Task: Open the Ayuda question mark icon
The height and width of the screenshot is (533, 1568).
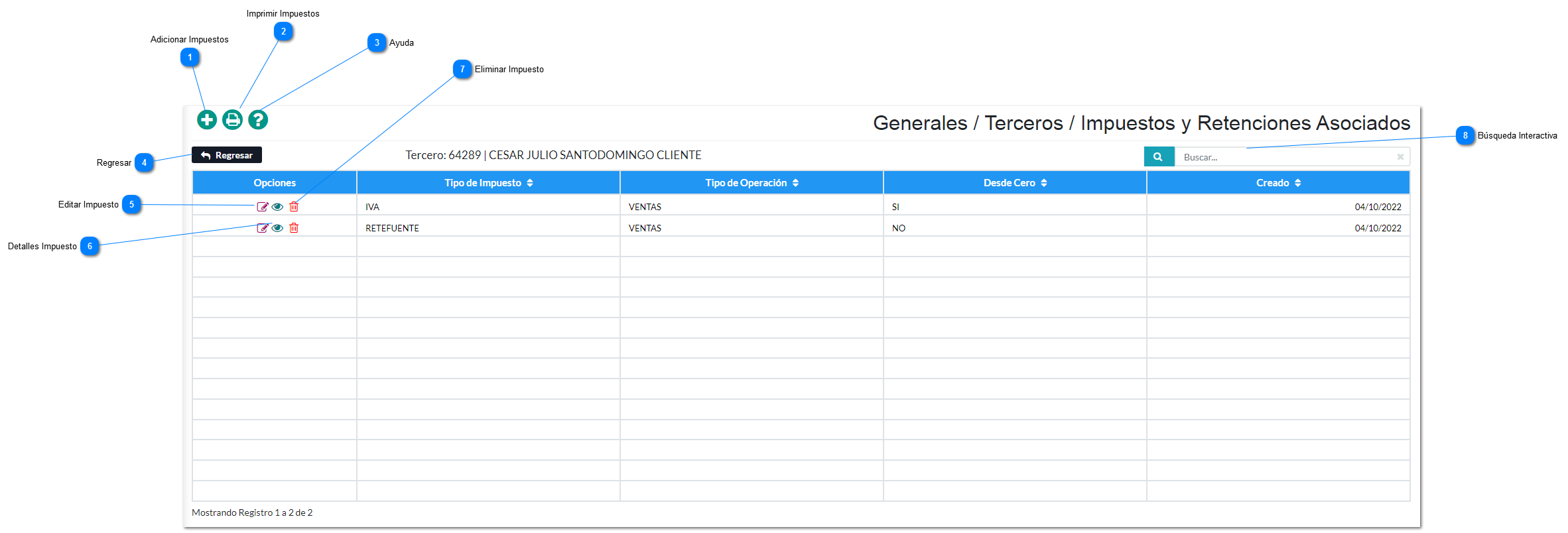Action: (258, 120)
